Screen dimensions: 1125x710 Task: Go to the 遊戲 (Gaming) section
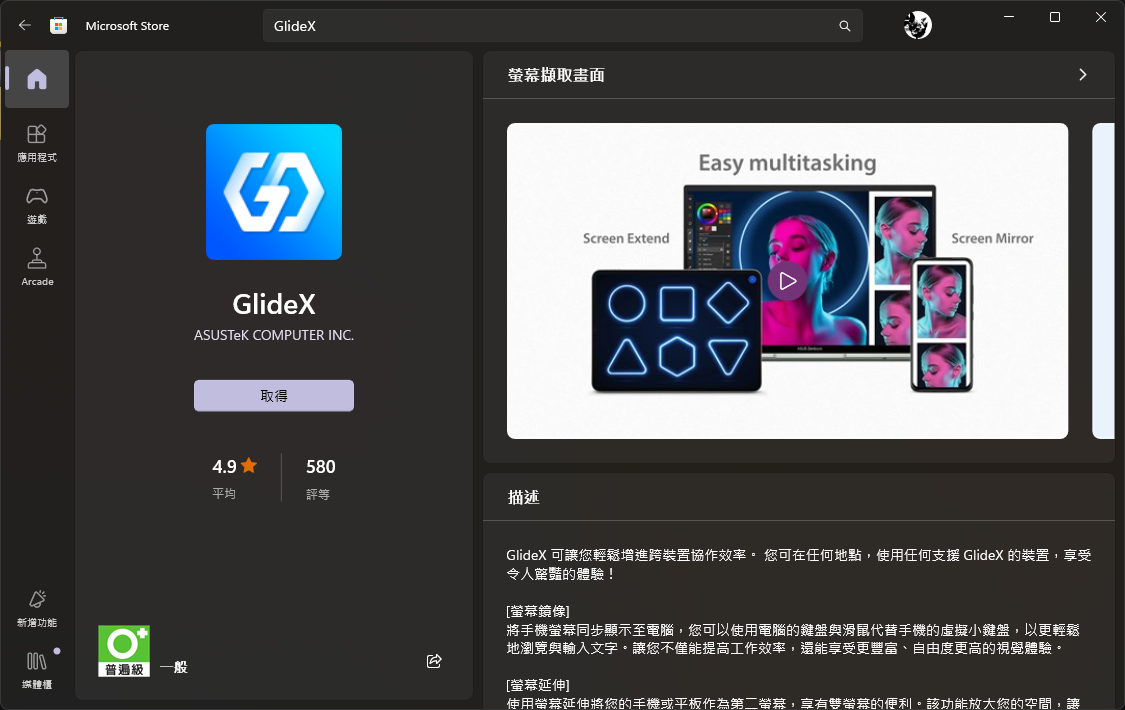coord(37,204)
